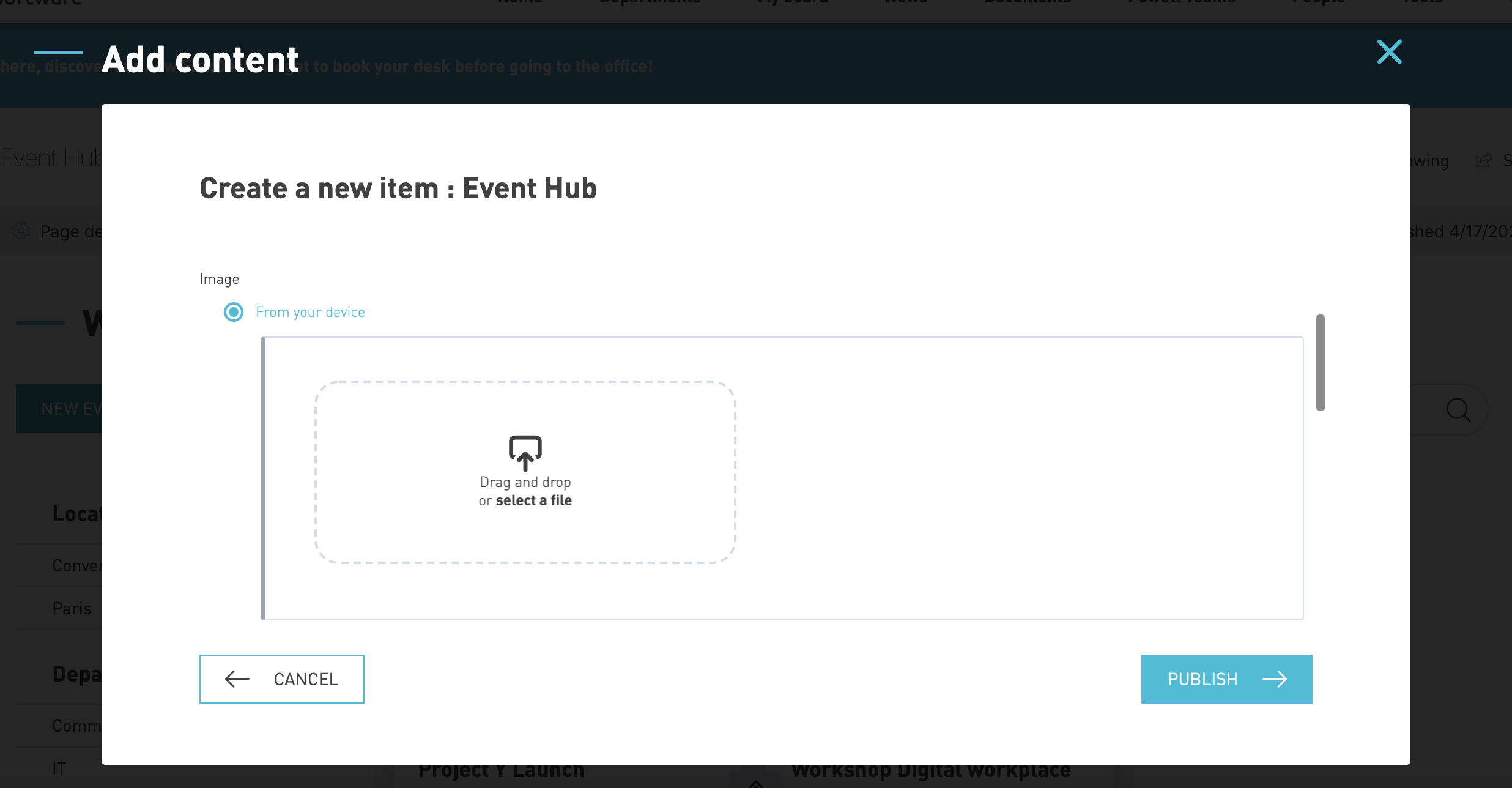
Task: Select the Paris location filter
Action: [72, 608]
